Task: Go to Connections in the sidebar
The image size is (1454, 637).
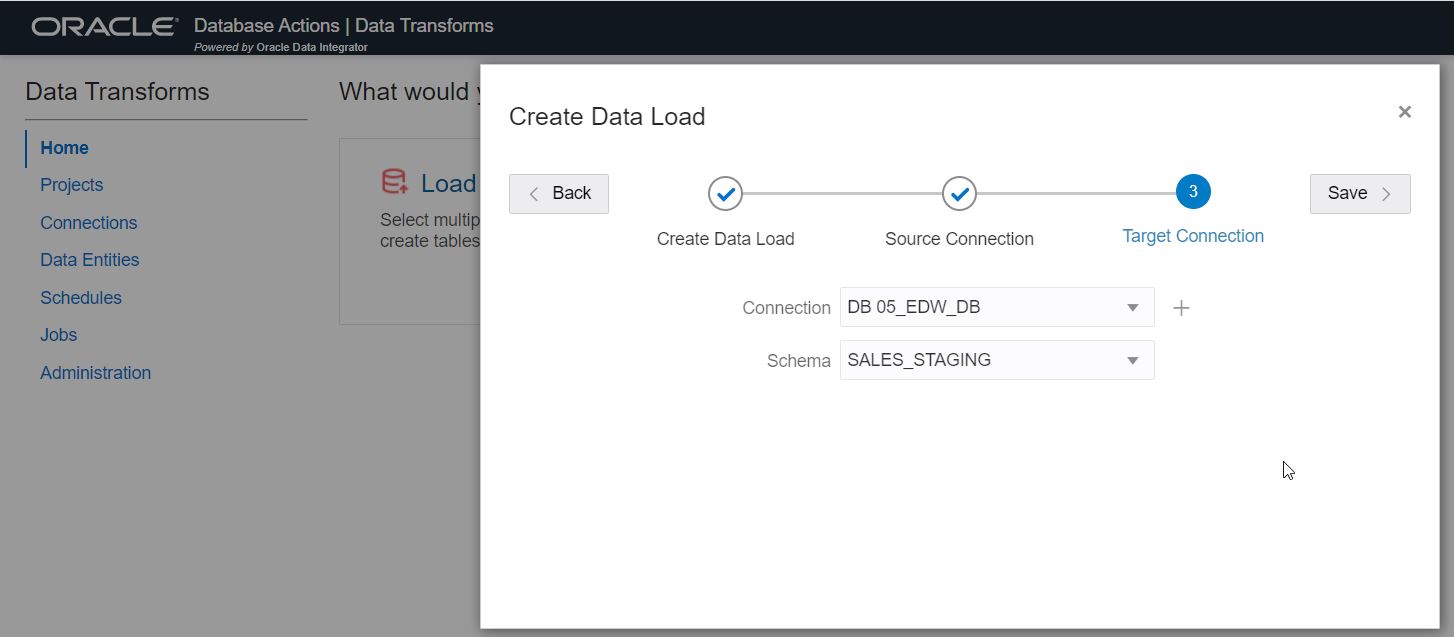Action: click(x=88, y=223)
